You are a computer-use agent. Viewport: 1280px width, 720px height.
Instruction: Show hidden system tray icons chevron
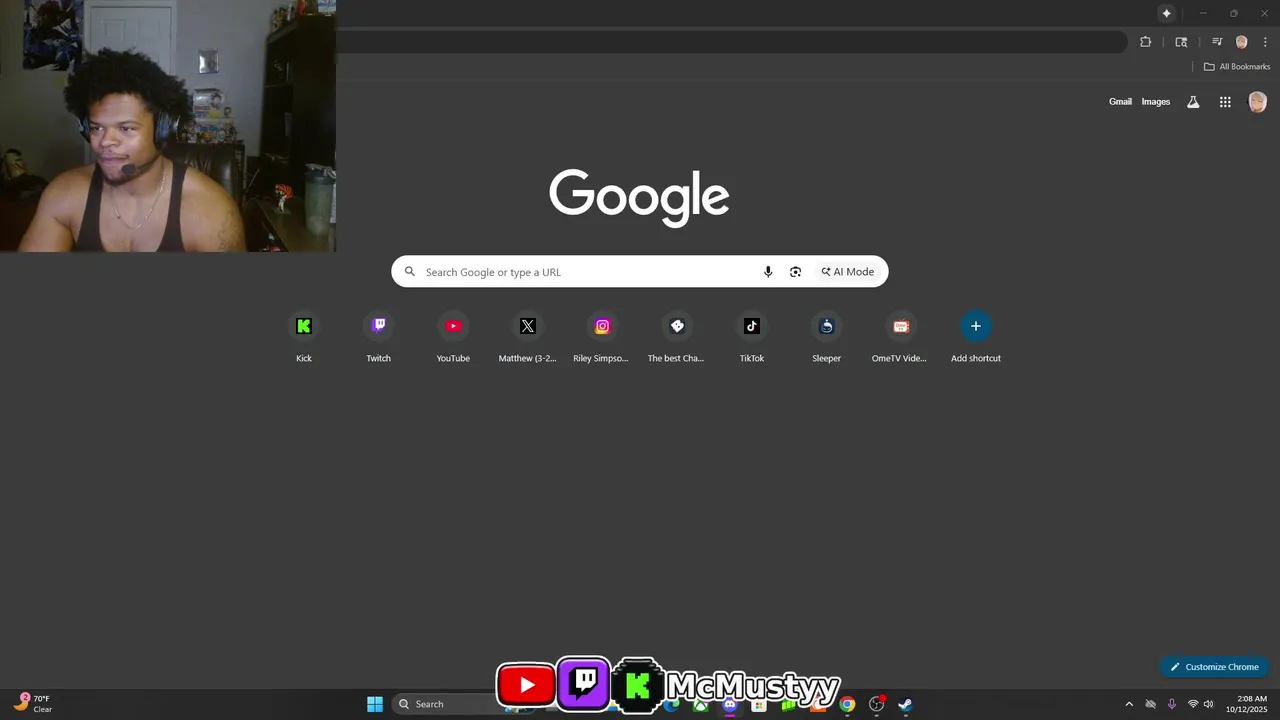point(1129,704)
